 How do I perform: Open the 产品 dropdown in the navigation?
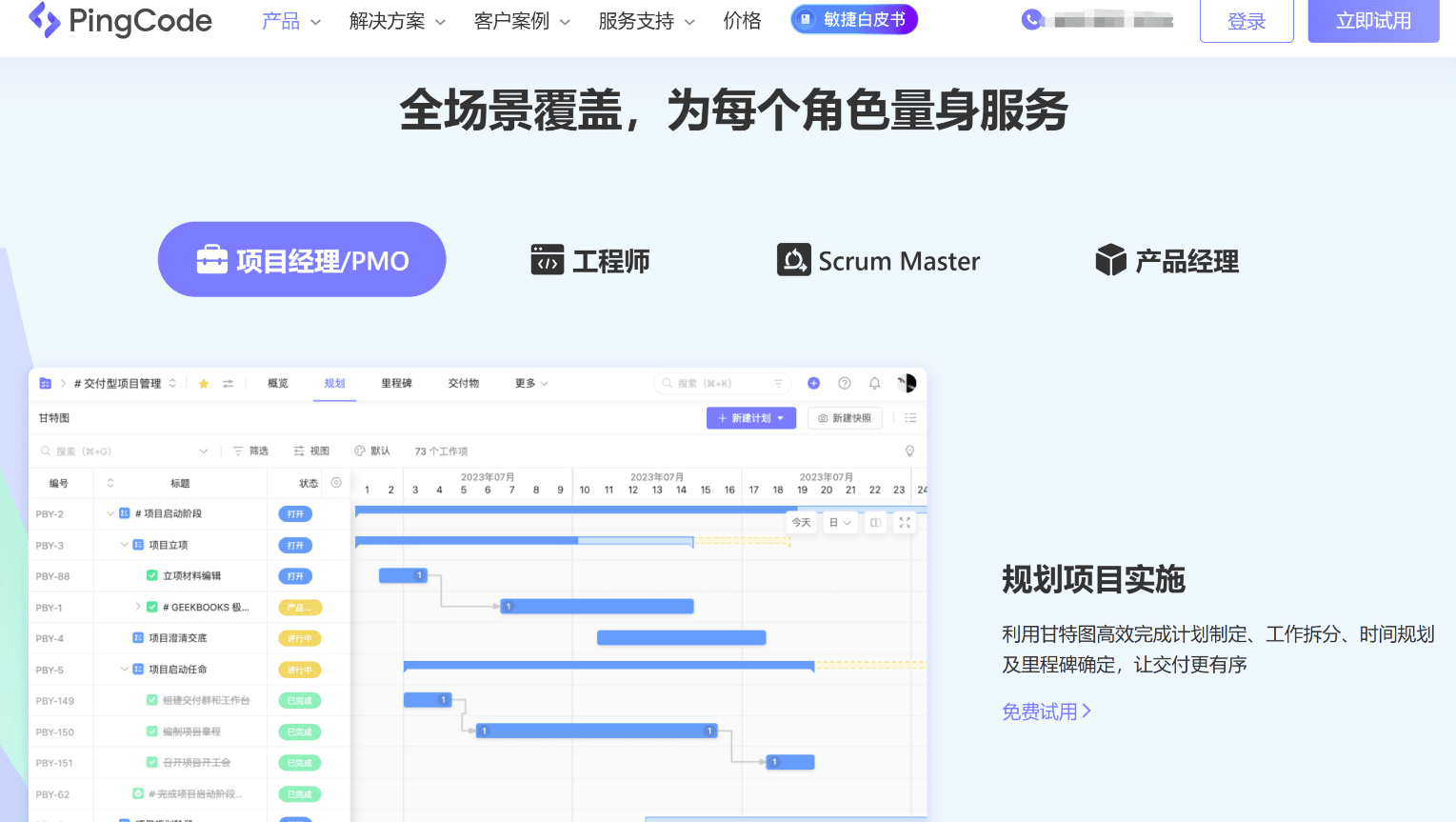[291, 21]
